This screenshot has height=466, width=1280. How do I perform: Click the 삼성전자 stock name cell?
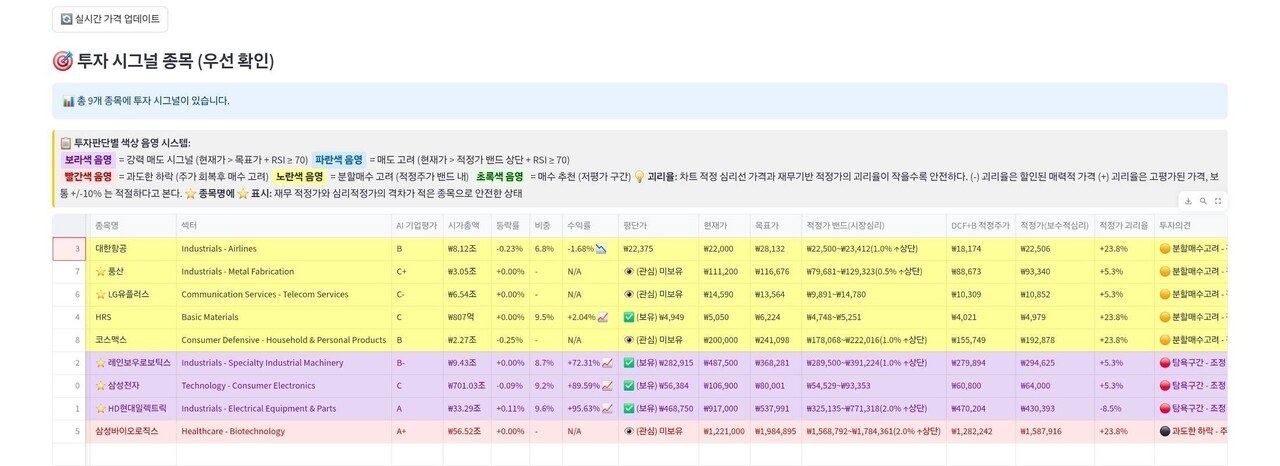click(x=131, y=385)
